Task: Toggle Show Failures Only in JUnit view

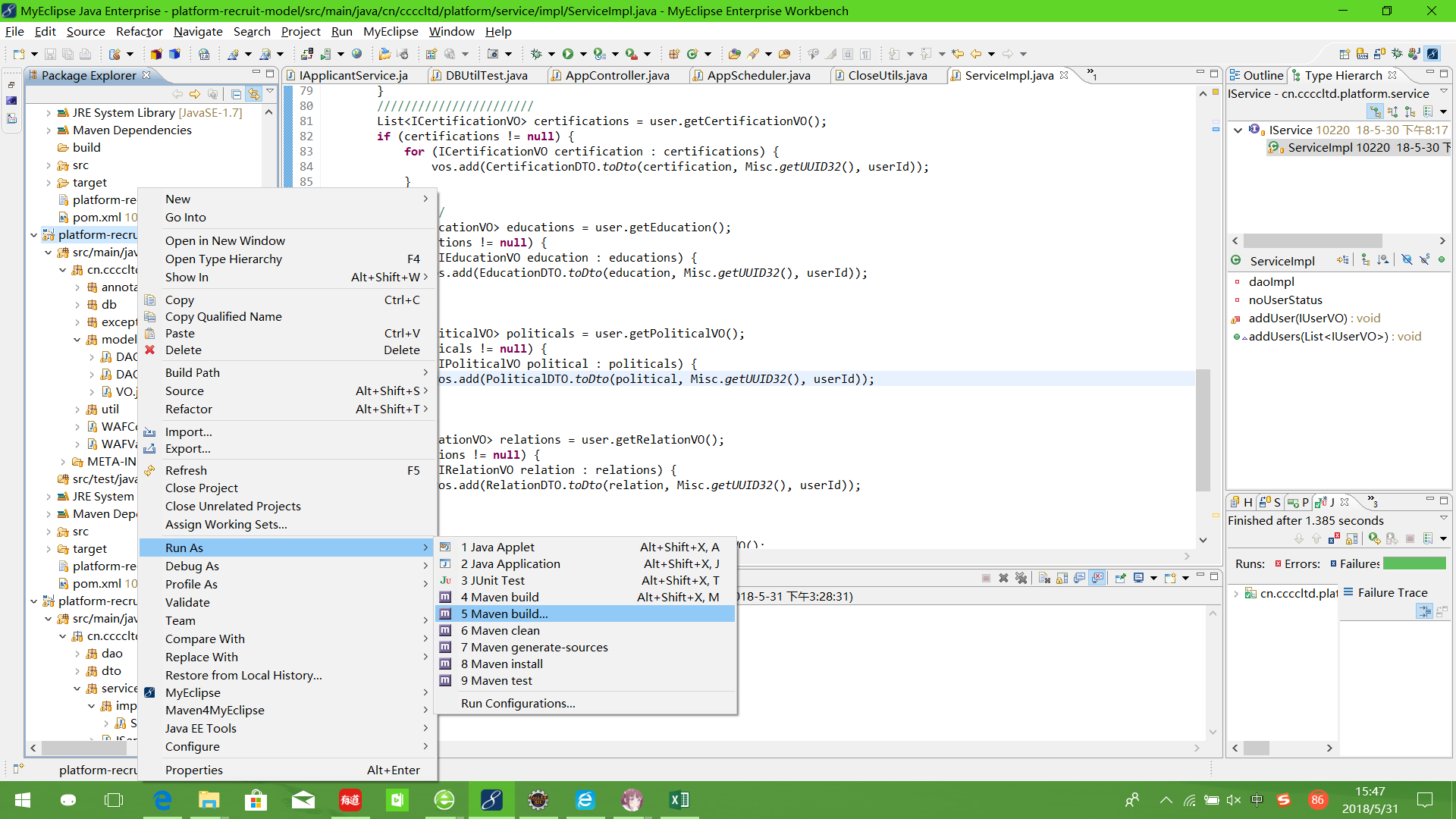Action: coord(1334,538)
